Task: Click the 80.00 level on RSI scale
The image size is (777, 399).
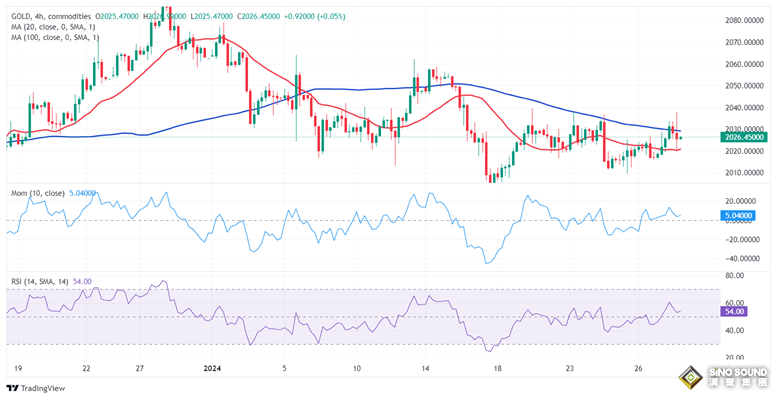Action: tap(734, 275)
